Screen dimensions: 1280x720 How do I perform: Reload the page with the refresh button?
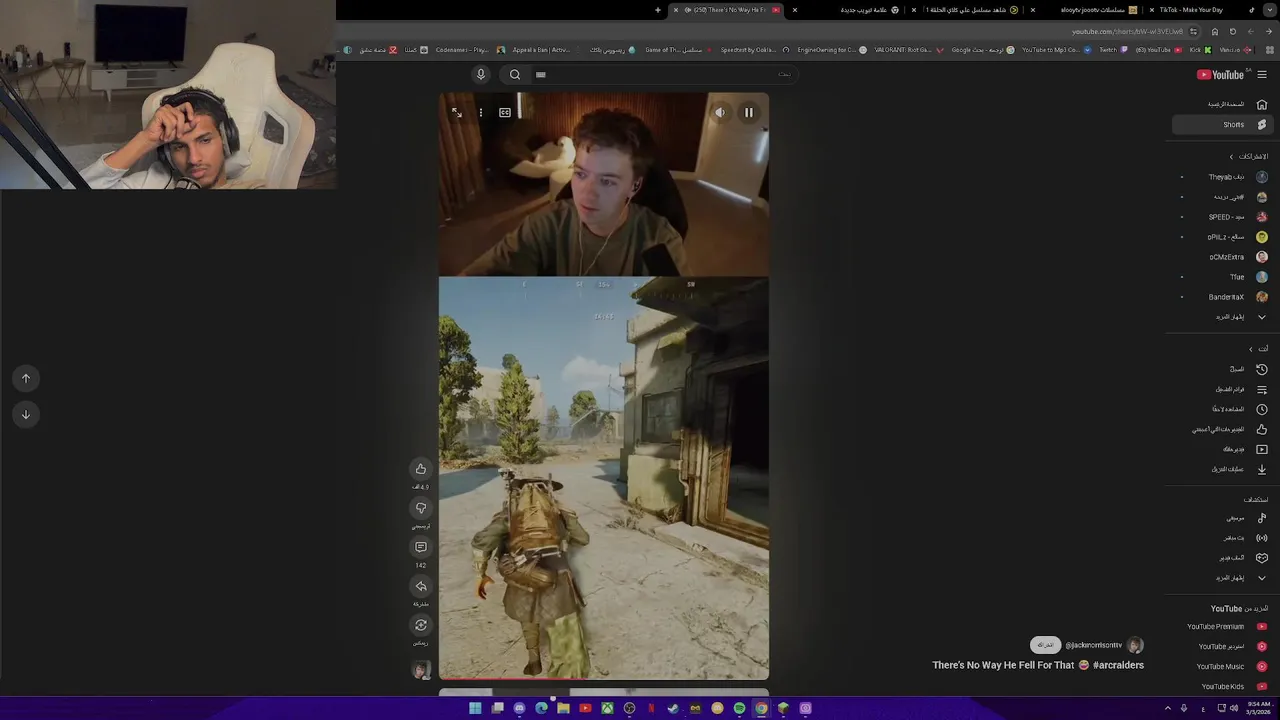(1233, 31)
